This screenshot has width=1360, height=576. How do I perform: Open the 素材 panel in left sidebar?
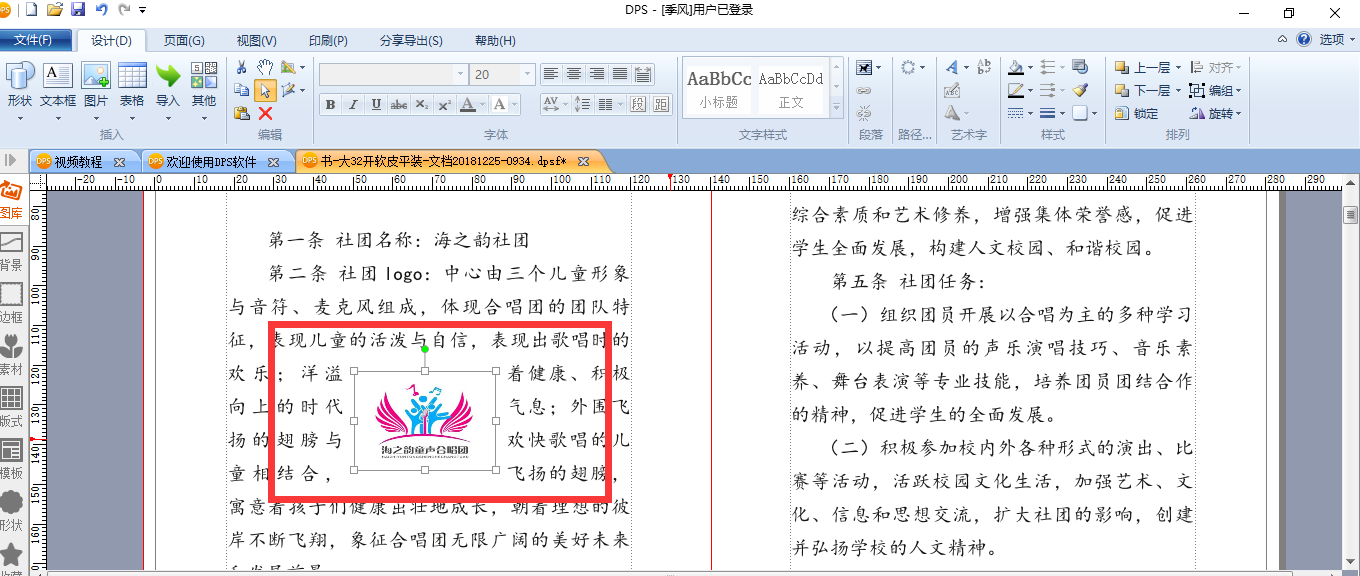[x=12, y=353]
